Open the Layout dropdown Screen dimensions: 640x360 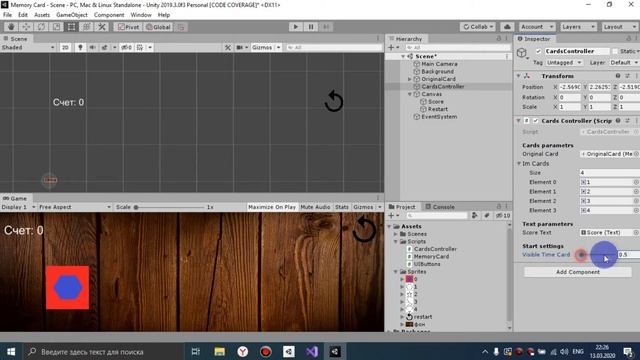[620, 27]
